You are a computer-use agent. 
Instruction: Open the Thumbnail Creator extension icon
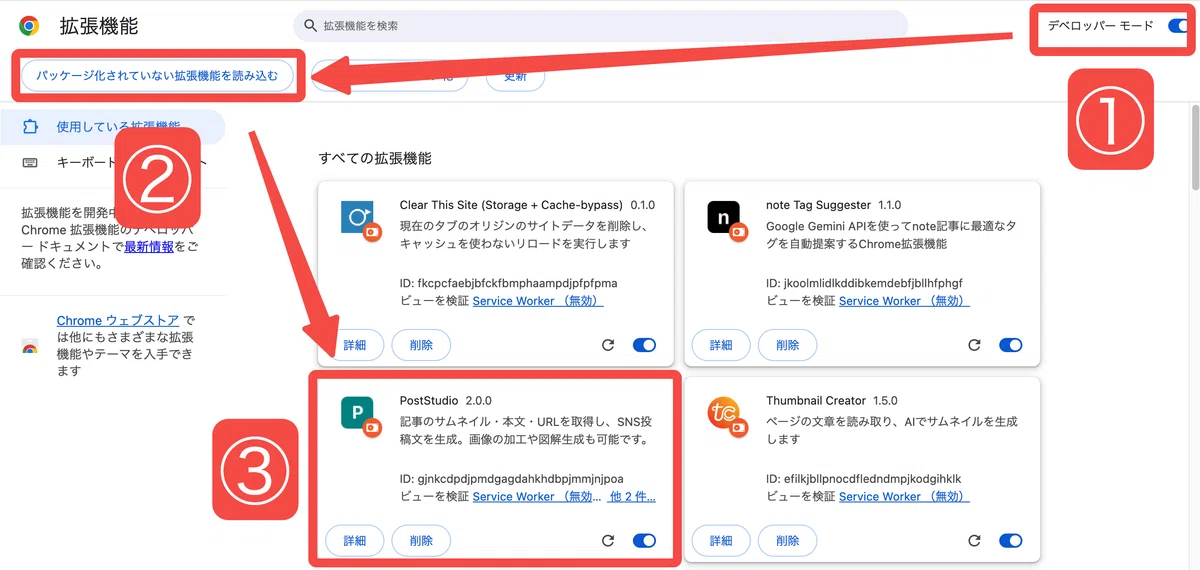click(725, 415)
